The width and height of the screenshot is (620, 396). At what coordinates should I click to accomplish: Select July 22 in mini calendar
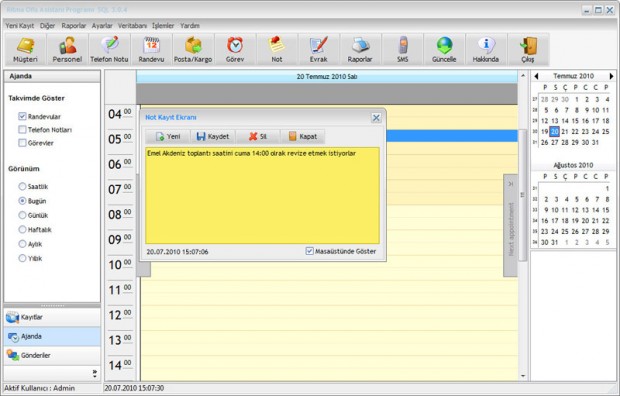575,131
